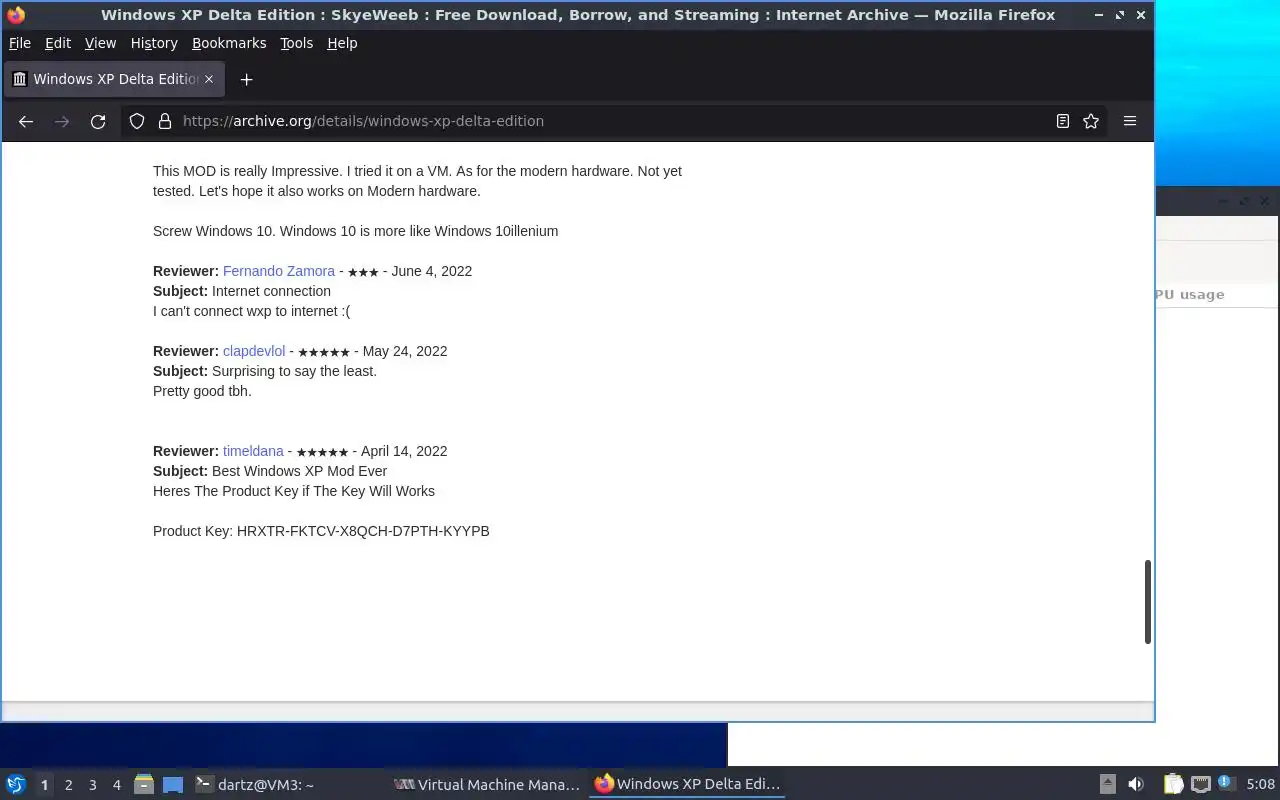The width and height of the screenshot is (1280, 800).
Task: Click the Firefox icon in the title bar
Action: click(x=16, y=15)
